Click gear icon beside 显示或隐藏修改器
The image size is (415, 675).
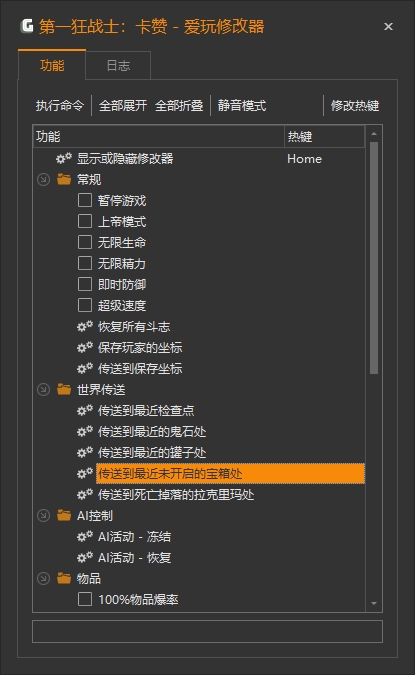point(64,158)
